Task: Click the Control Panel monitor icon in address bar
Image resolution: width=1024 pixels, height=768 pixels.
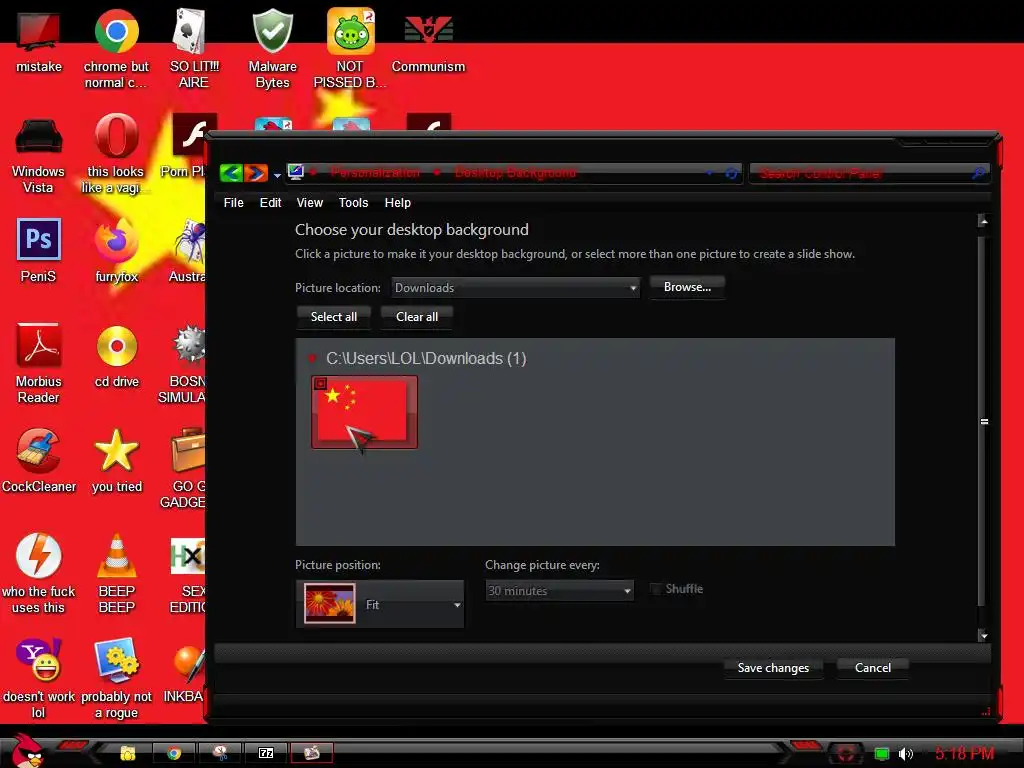Action: (296, 172)
